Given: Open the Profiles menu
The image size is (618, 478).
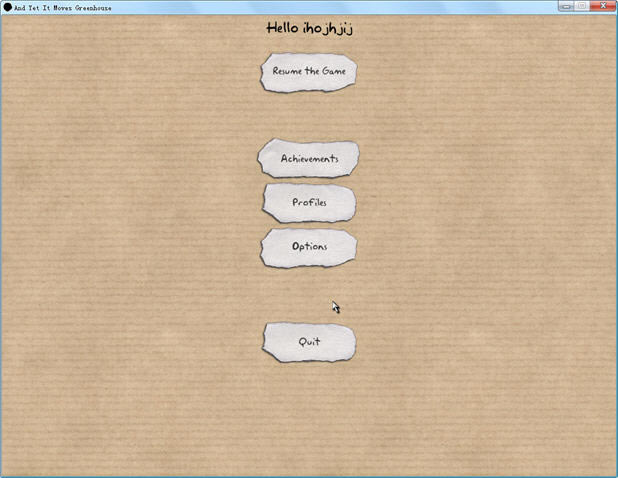Looking at the screenshot, I should tap(309, 203).
